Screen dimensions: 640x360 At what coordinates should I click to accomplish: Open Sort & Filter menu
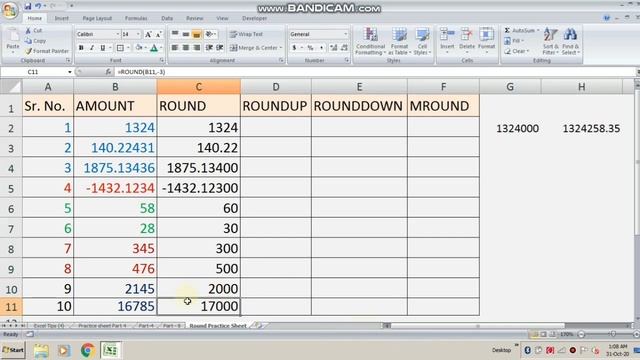(x=550, y=41)
